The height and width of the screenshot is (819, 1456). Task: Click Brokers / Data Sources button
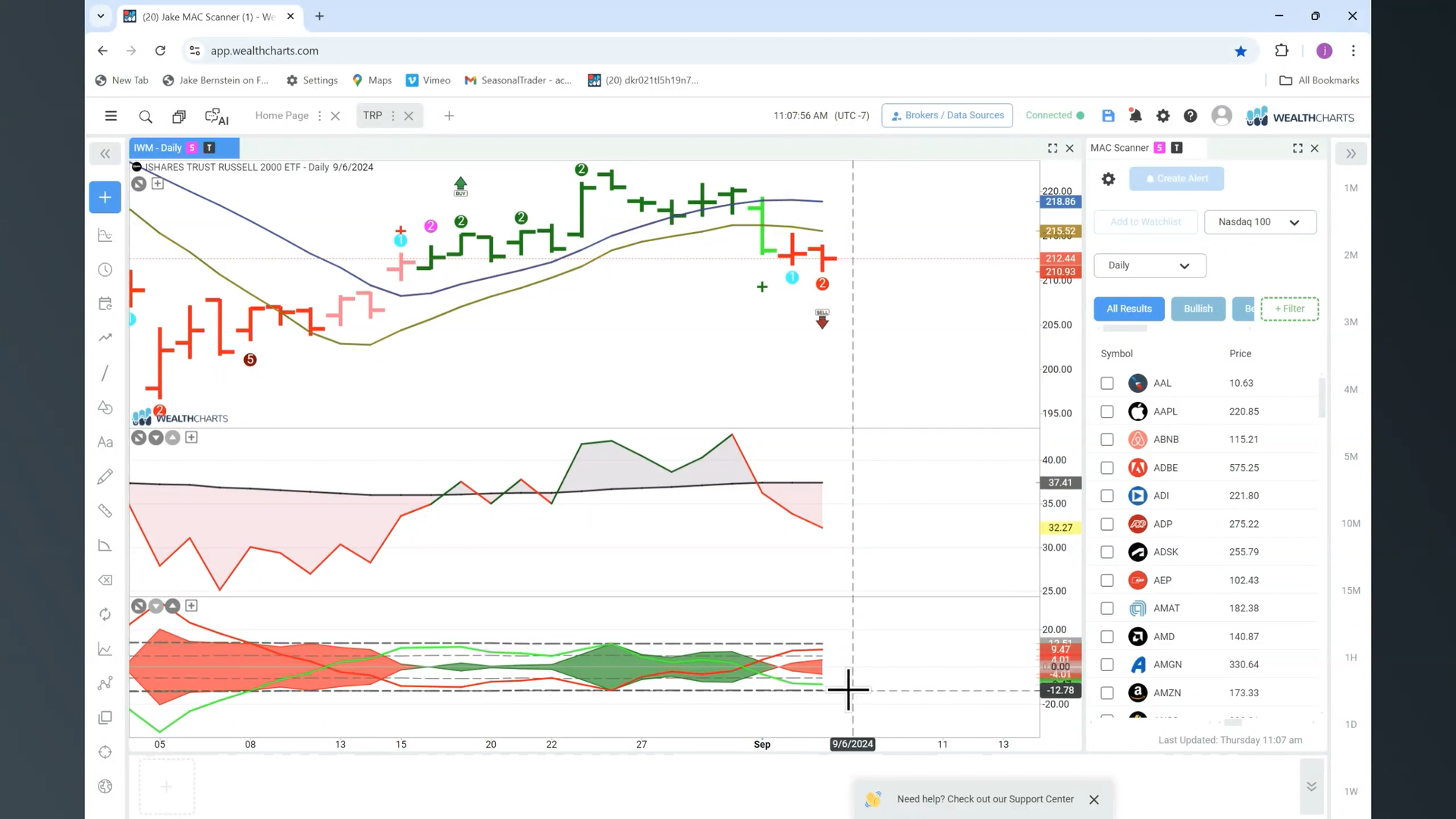947,115
